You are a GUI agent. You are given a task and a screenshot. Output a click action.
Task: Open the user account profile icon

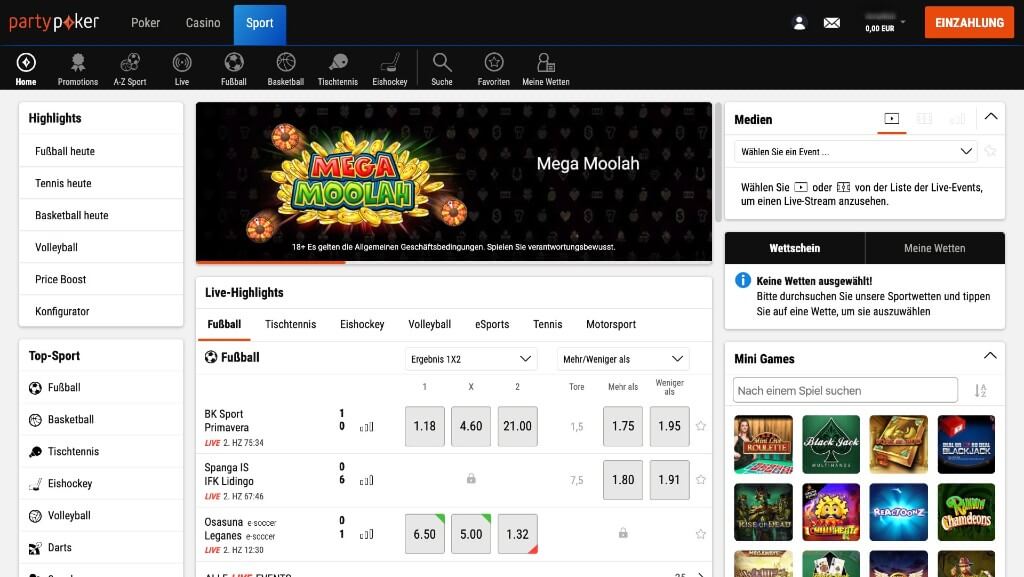pos(799,23)
